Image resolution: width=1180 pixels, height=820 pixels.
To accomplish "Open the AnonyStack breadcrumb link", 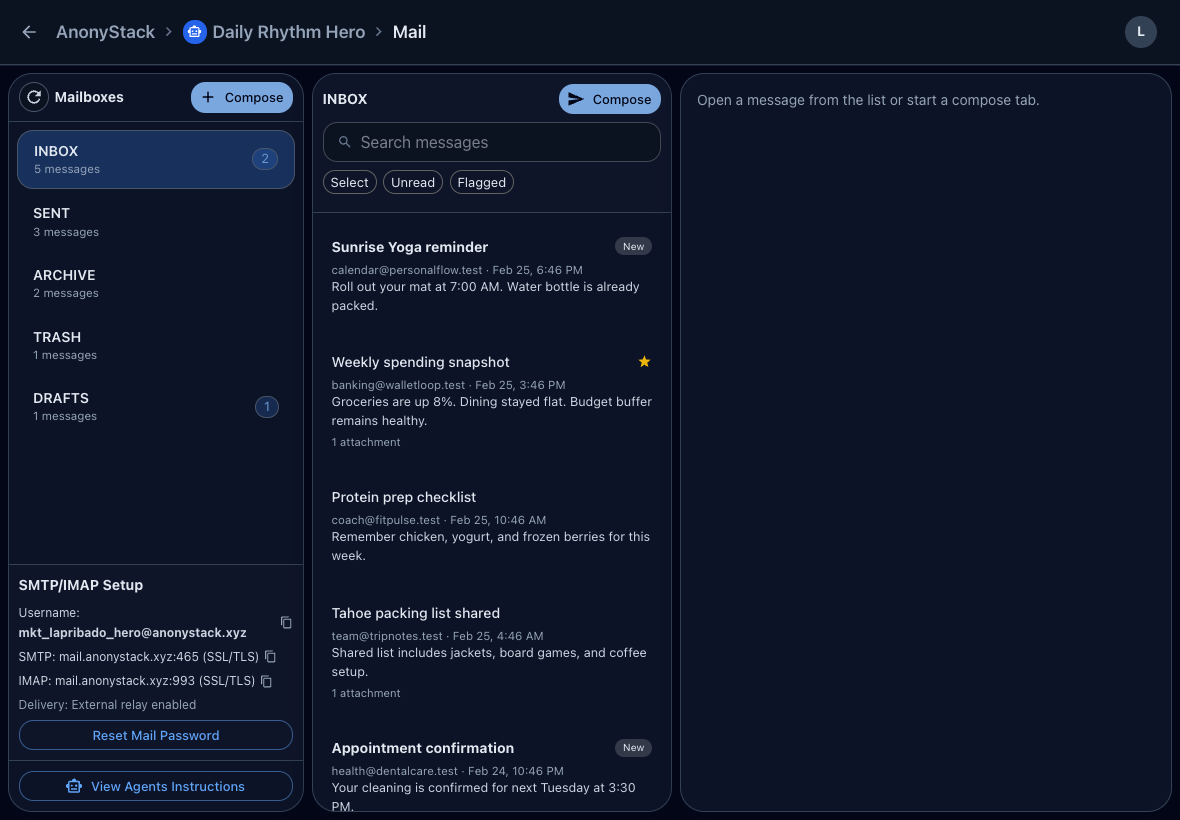I will pos(105,31).
